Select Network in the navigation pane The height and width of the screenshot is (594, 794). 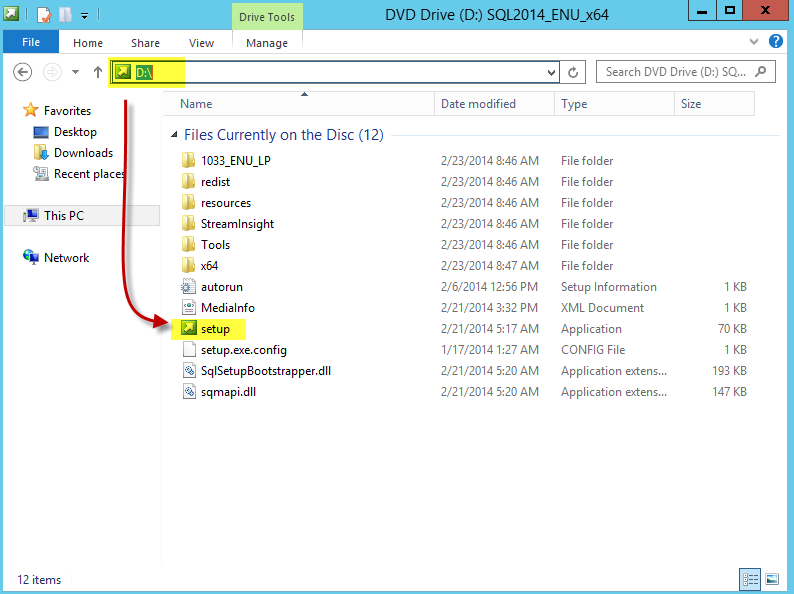tap(66, 257)
